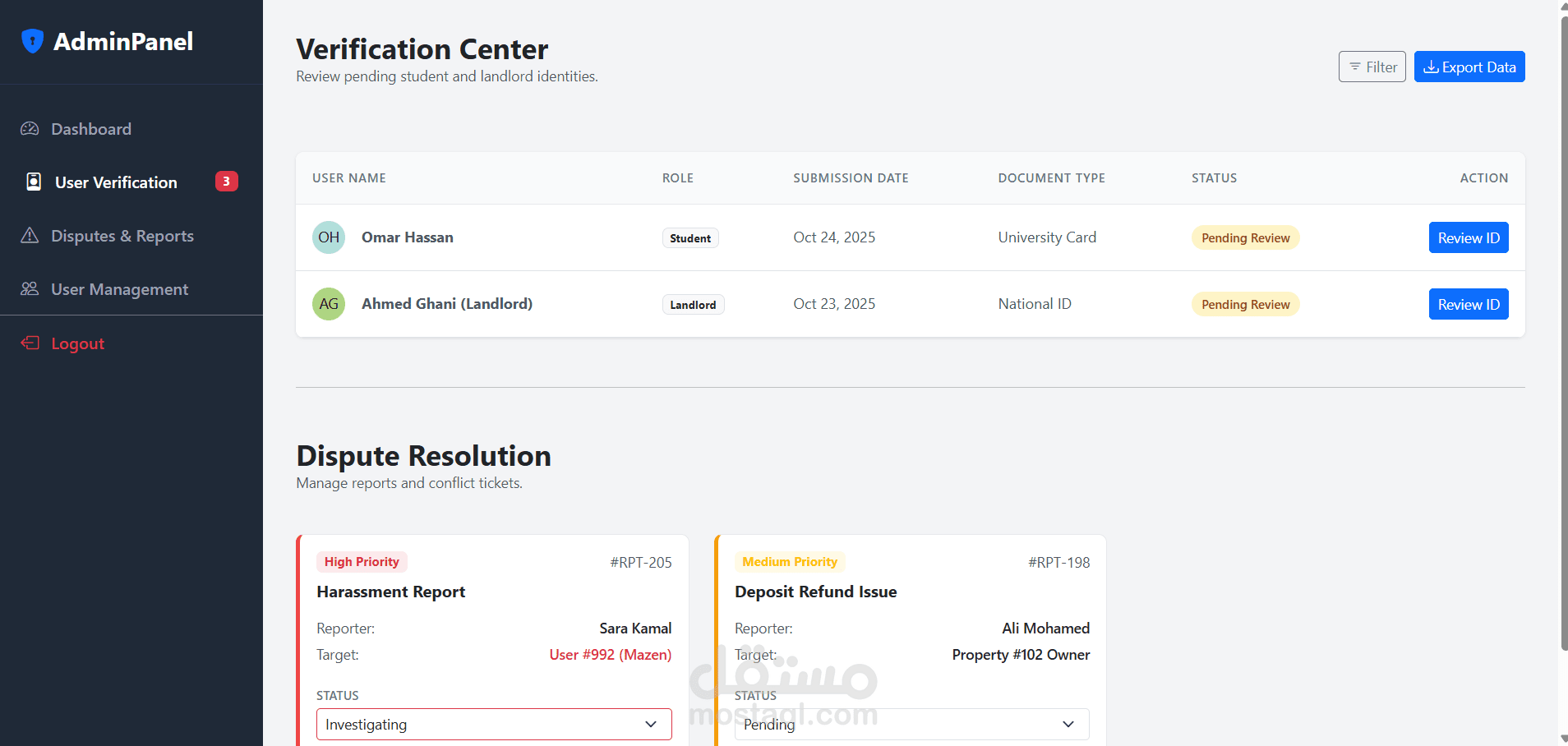
Task: Open the Filter options button
Action: click(1372, 67)
